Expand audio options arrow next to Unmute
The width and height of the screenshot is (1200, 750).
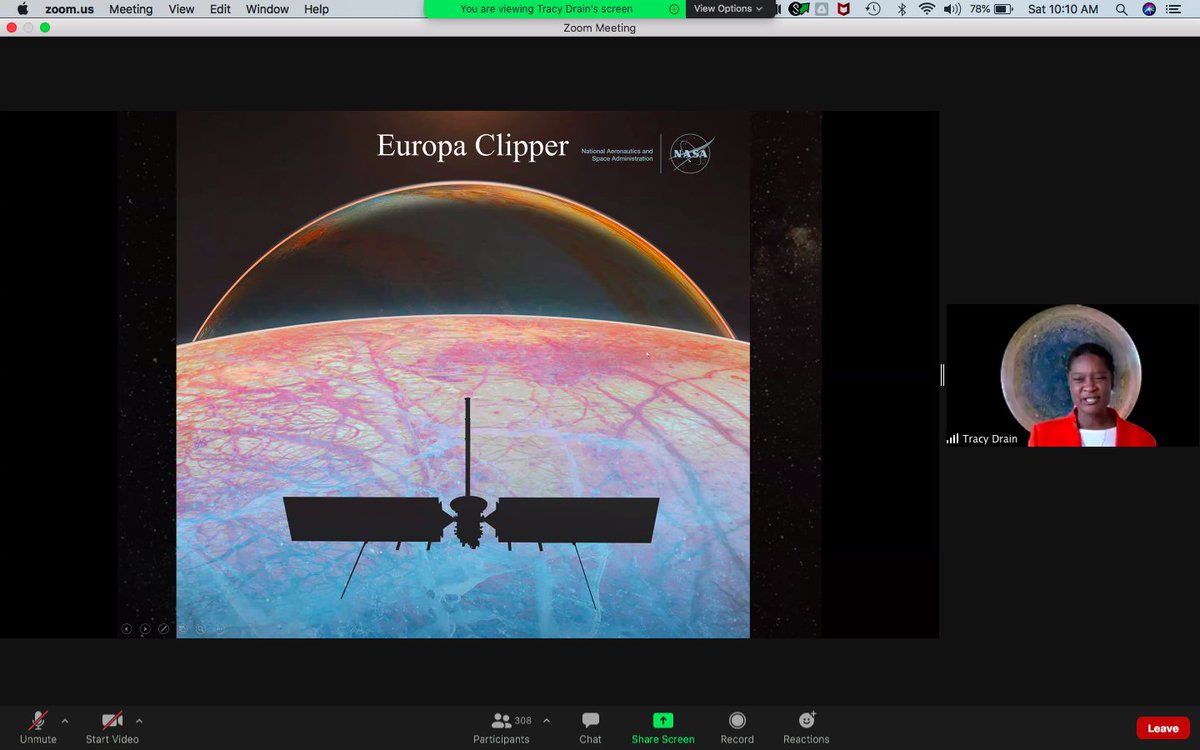point(65,720)
